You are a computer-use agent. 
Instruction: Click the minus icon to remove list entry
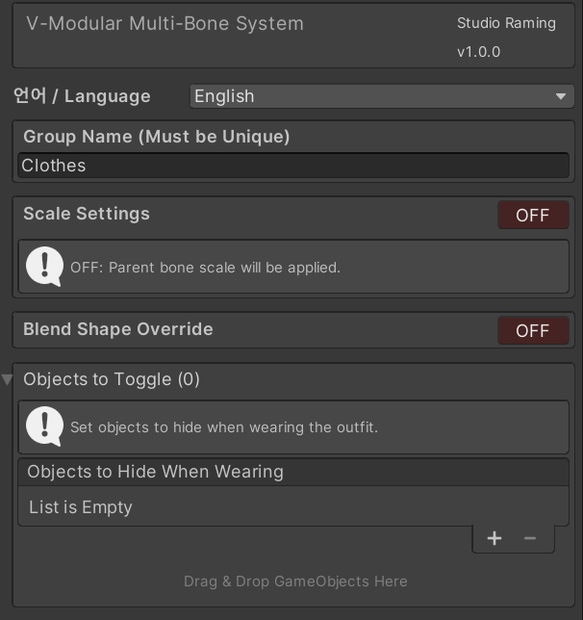[530, 538]
